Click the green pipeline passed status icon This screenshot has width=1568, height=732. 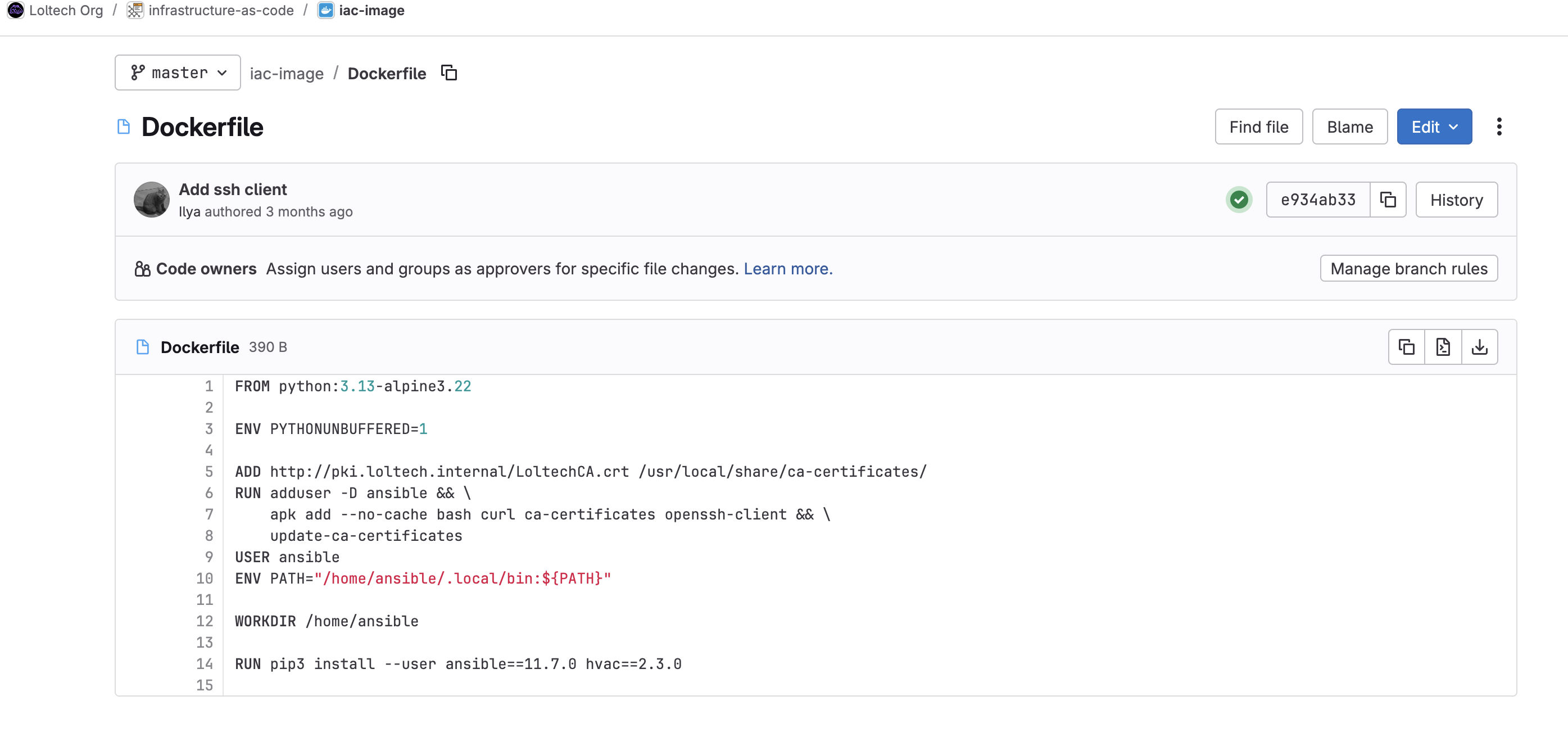(x=1238, y=200)
